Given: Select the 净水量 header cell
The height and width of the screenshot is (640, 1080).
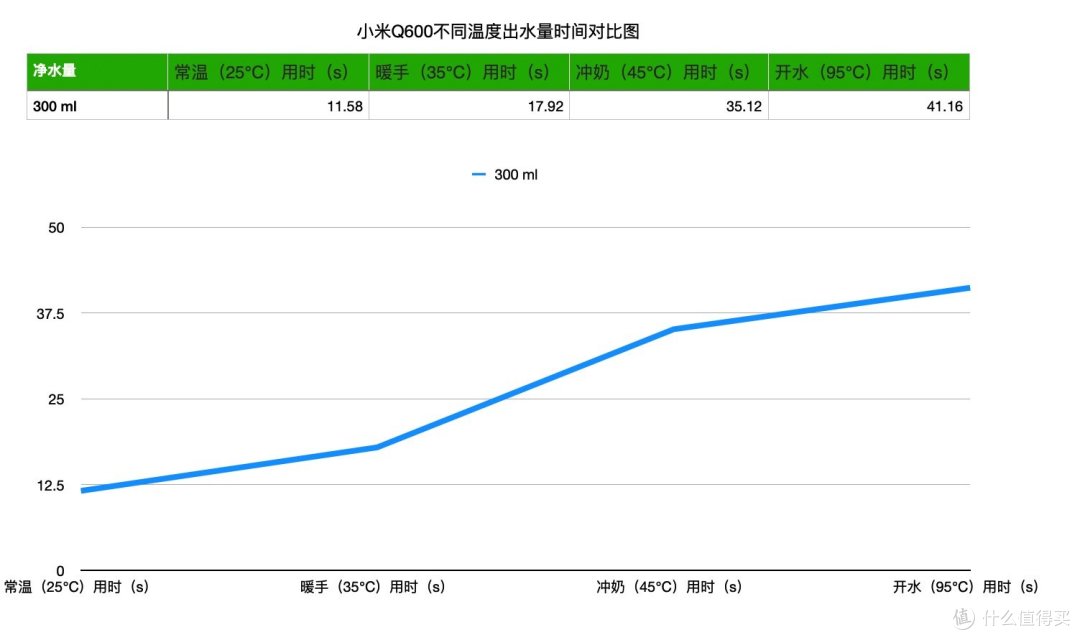Looking at the screenshot, I should (x=97, y=72).
